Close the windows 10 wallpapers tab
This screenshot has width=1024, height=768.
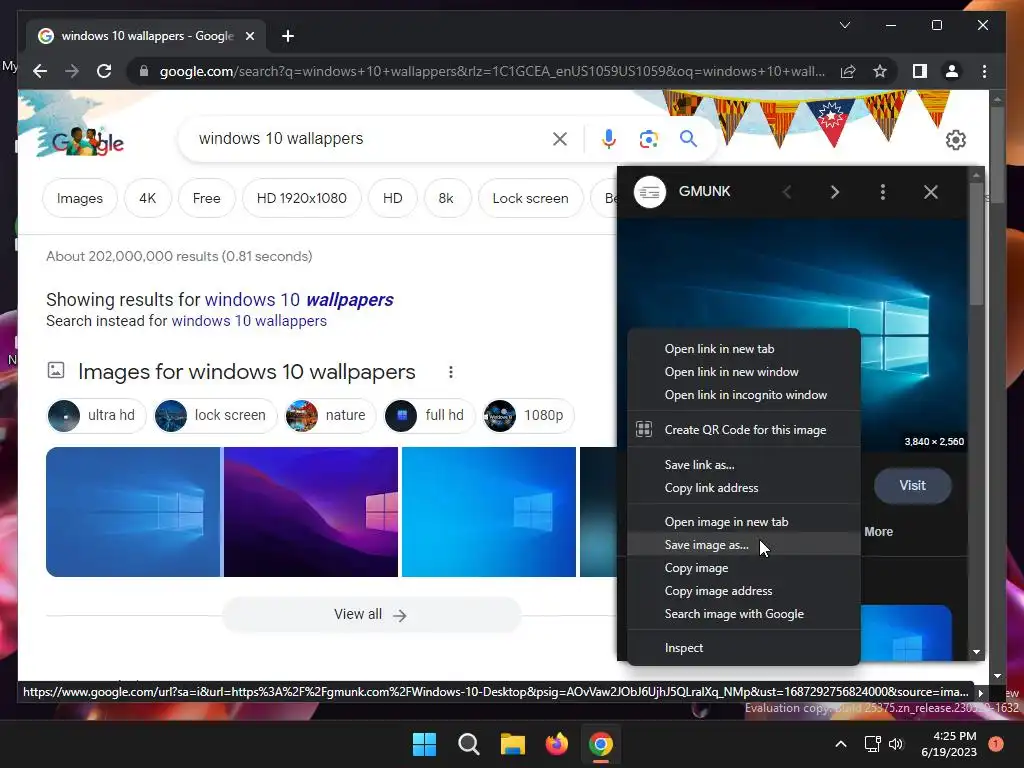click(x=249, y=36)
